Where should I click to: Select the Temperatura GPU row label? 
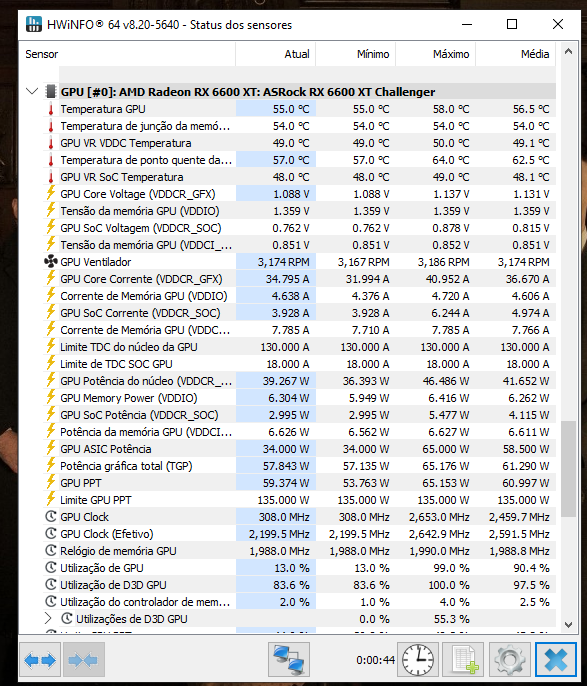pyautogui.click(x=103, y=109)
